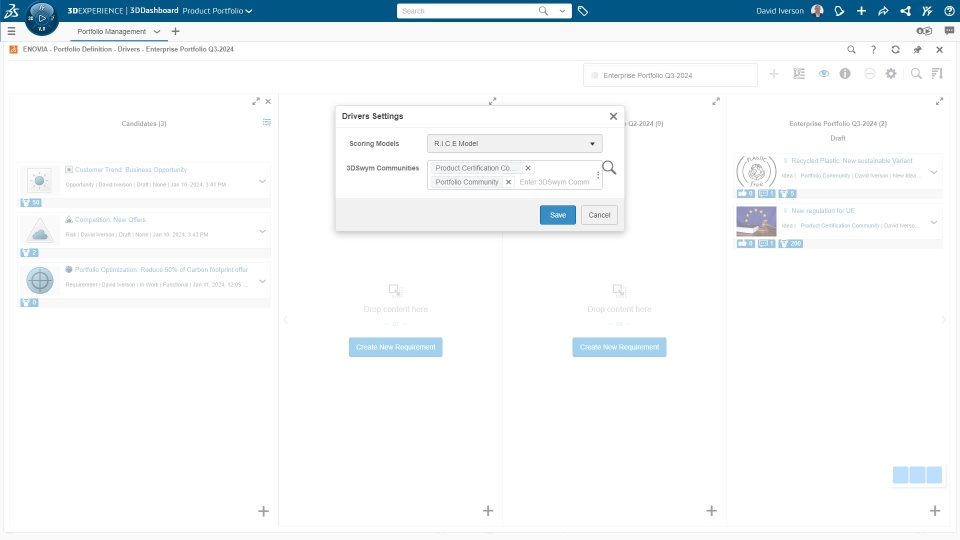The height and width of the screenshot is (540, 960).
Task: Close the Candidates column
Action: coord(268,102)
